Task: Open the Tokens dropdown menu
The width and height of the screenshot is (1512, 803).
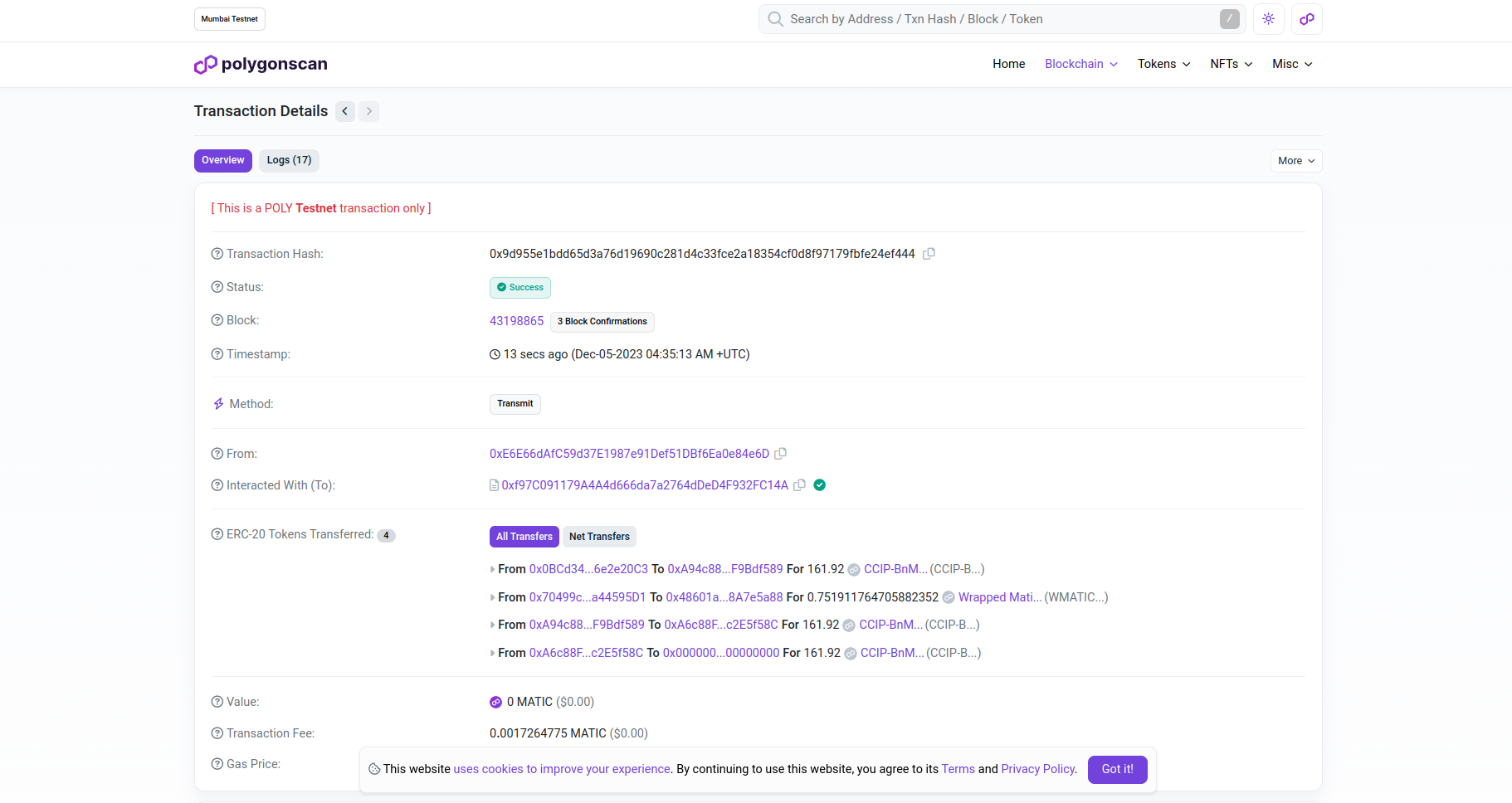Action: coord(1164,64)
